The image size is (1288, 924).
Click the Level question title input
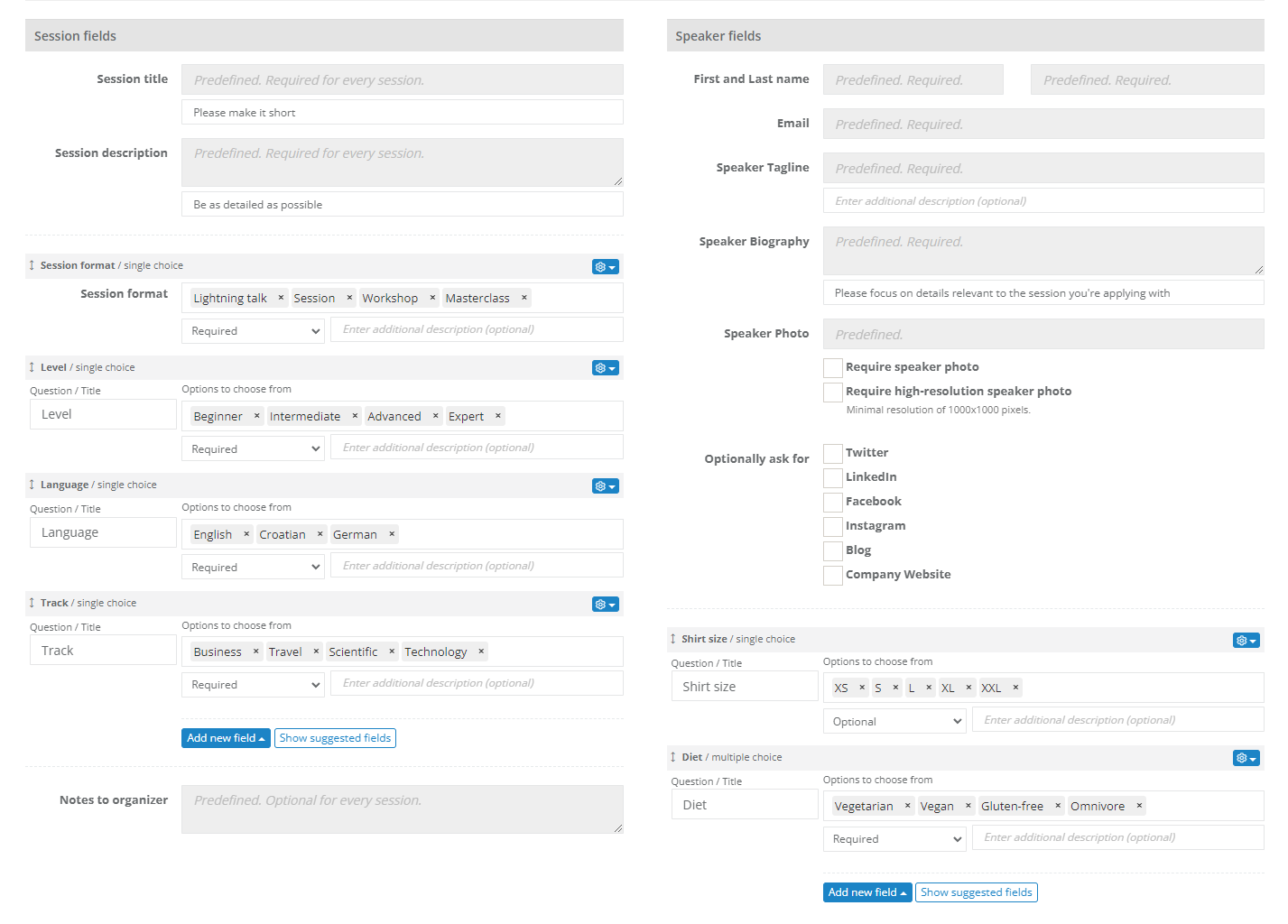tap(103, 414)
